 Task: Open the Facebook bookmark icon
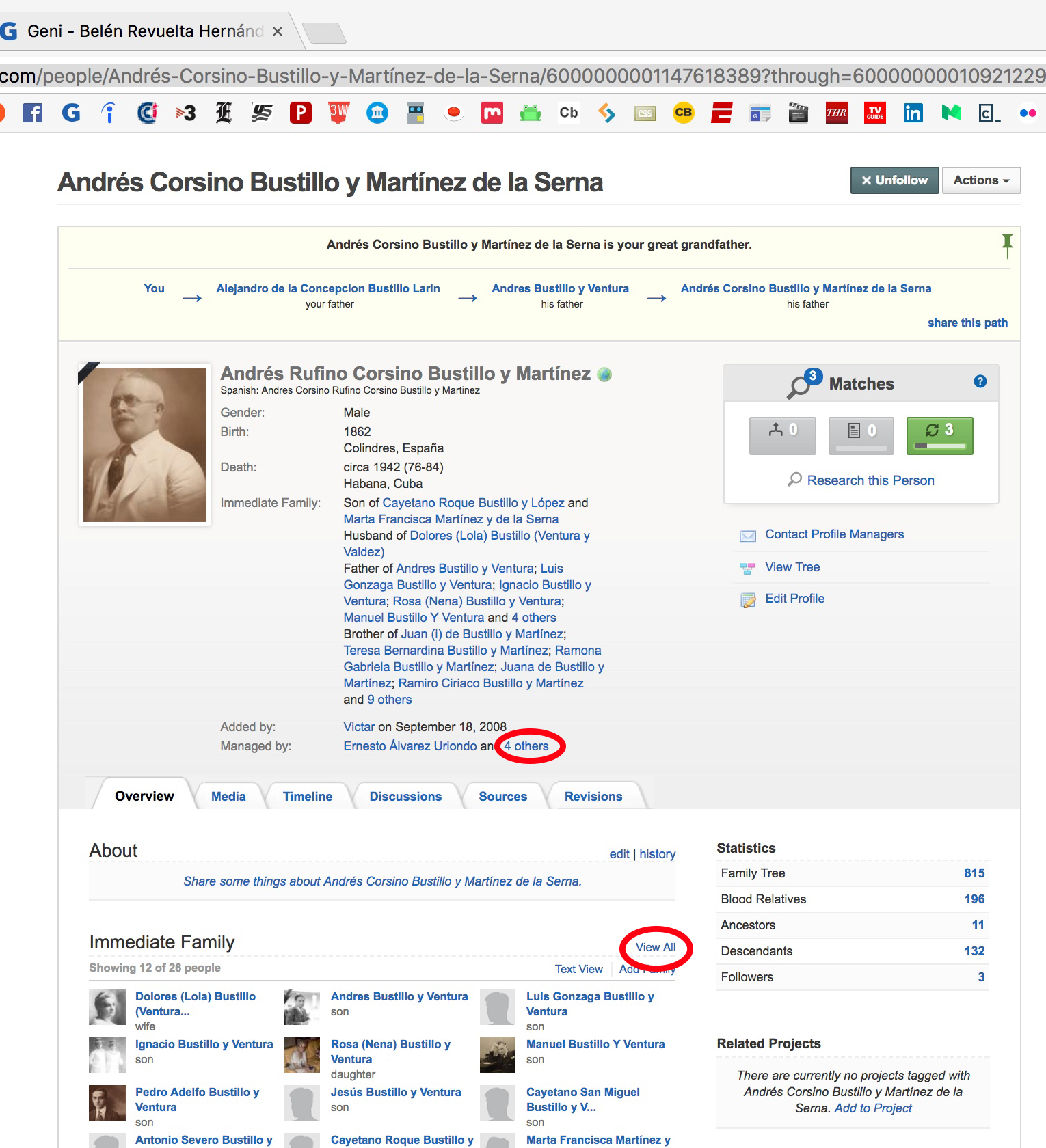[x=33, y=113]
